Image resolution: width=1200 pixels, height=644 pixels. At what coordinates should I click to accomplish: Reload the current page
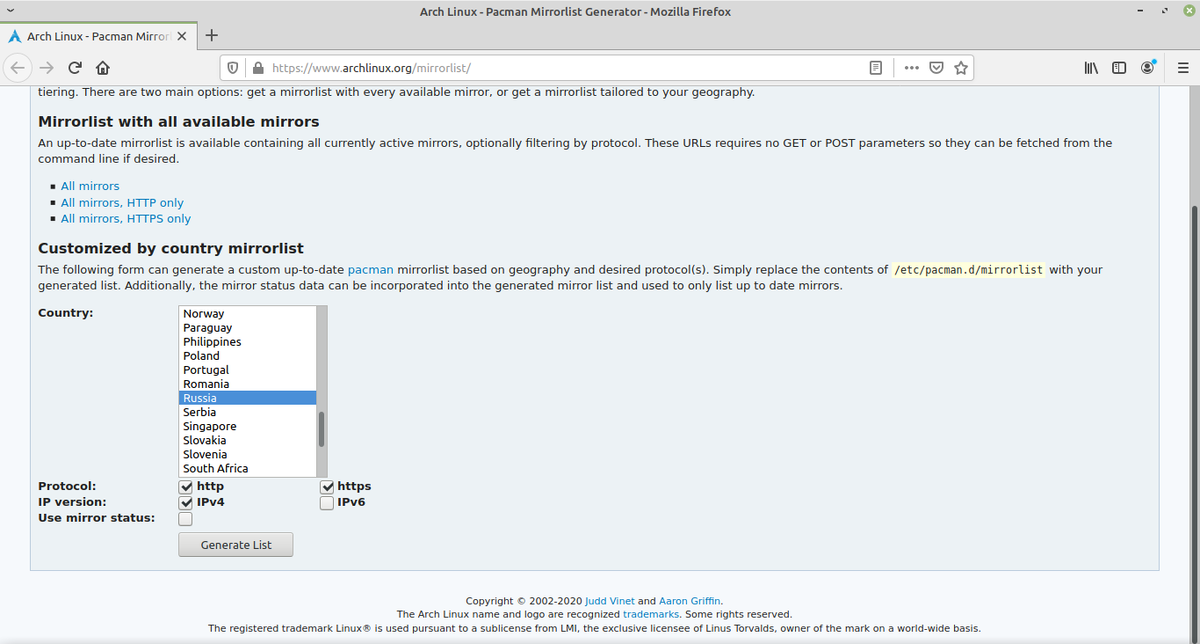[75, 69]
